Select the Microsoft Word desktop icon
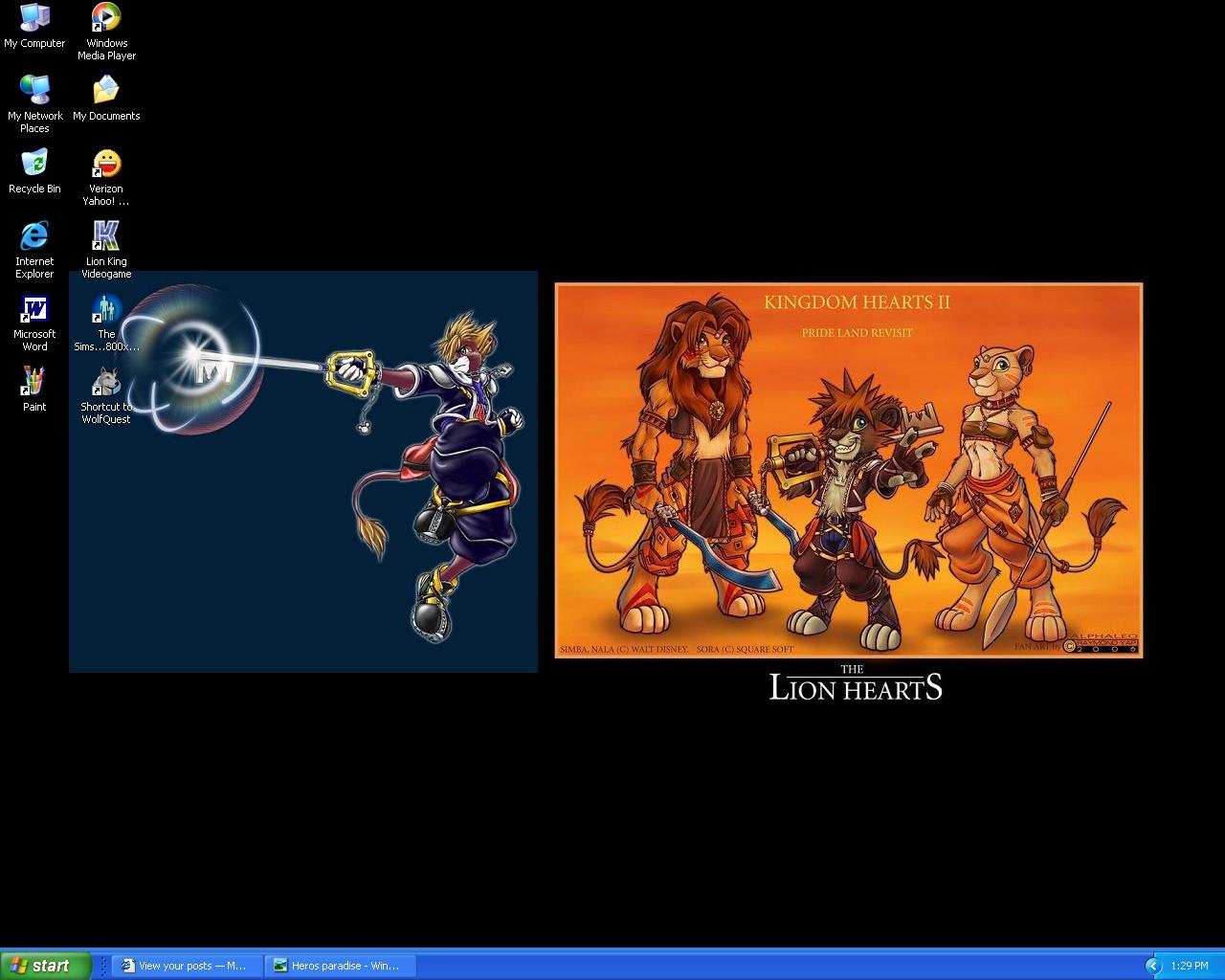Image resolution: width=1225 pixels, height=980 pixels. [34, 310]
